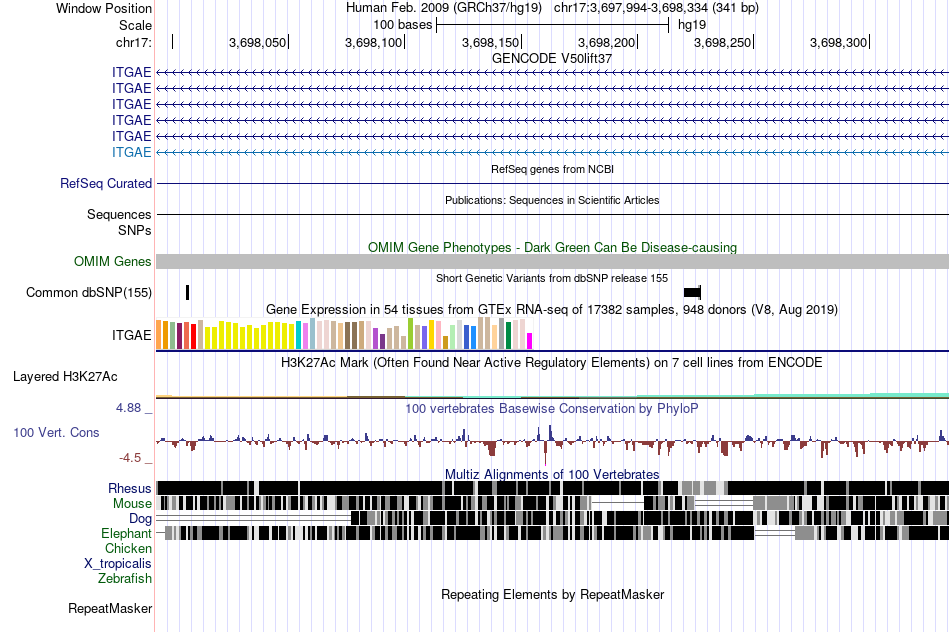
Task: Click the hg19 assembly label
Action: click(692, 25)
